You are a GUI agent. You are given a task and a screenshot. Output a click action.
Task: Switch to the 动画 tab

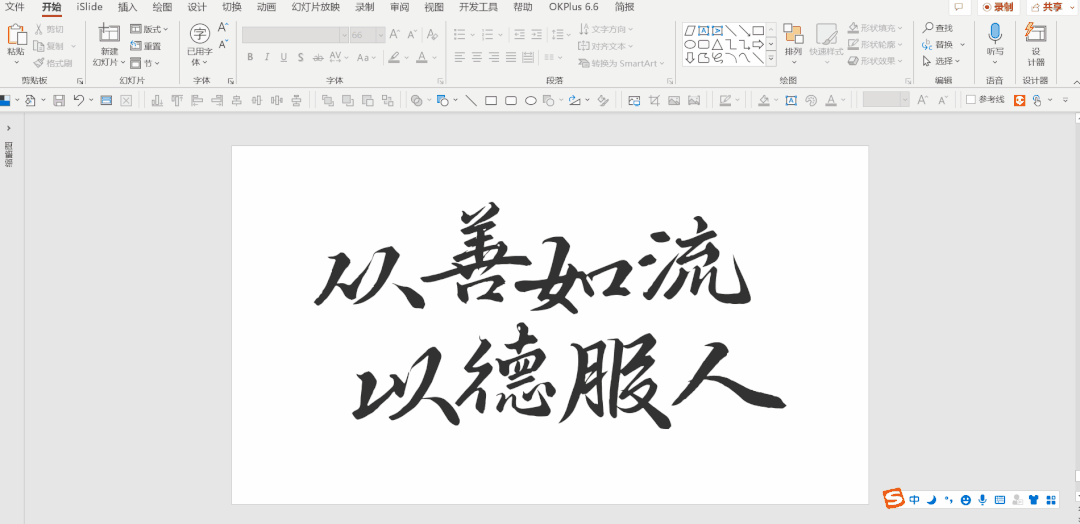(267, 7)
